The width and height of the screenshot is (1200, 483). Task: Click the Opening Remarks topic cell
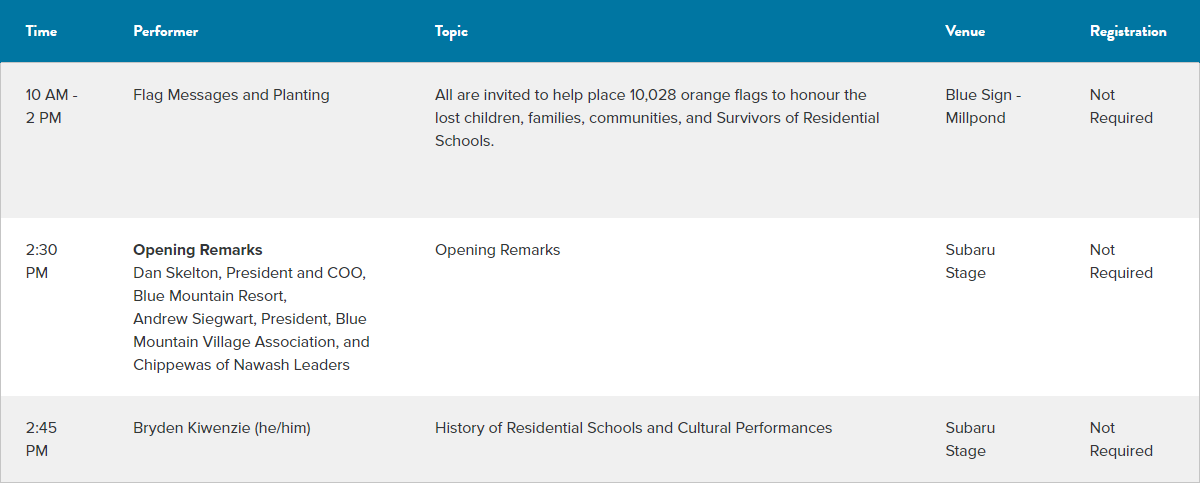pos(497,250)
